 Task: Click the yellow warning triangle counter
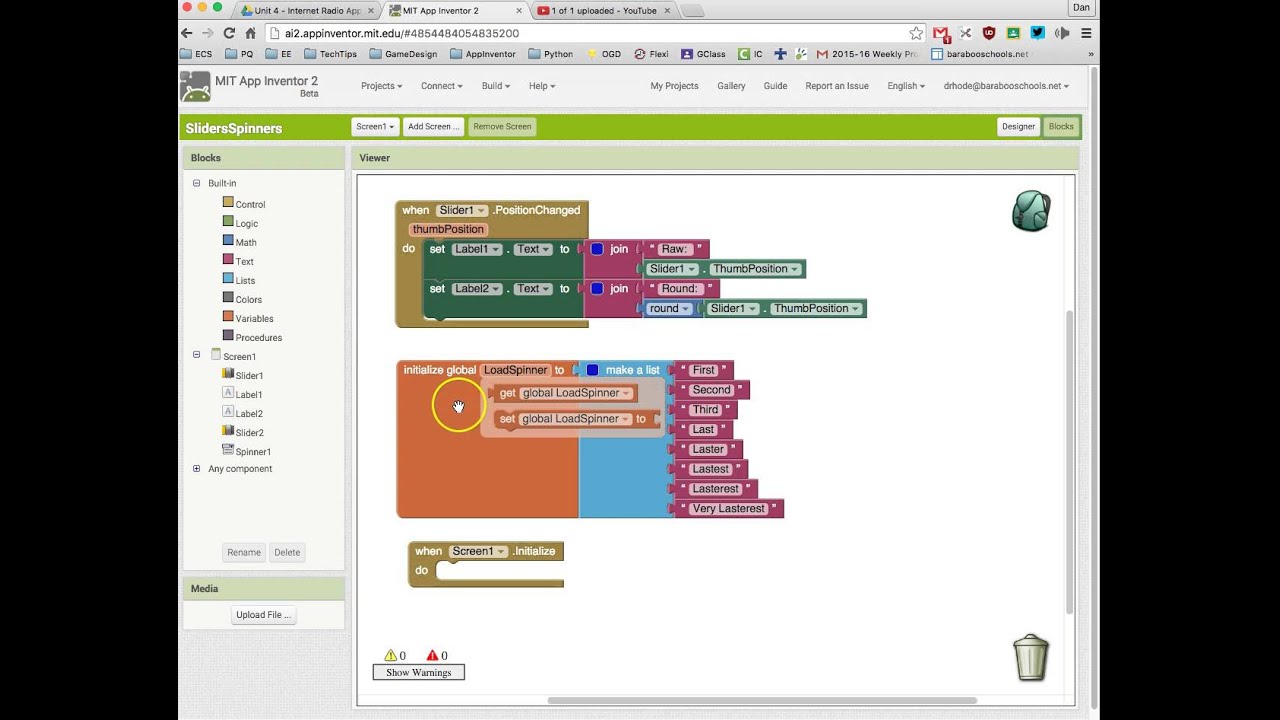(x=390, y=655)
